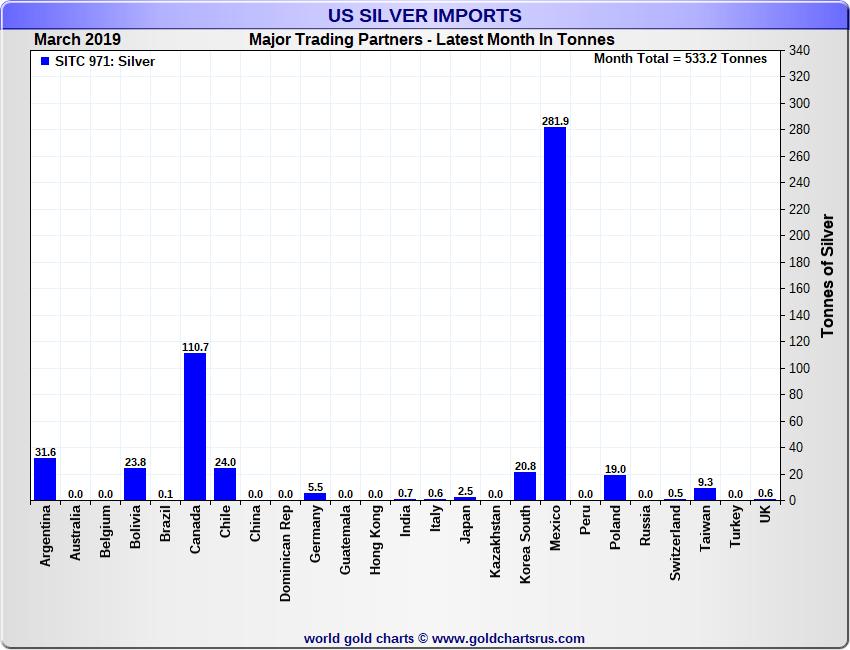Click the 'Korea South' axis label
This screenshot has width=850, height=650.
click(x=525, y=544)
